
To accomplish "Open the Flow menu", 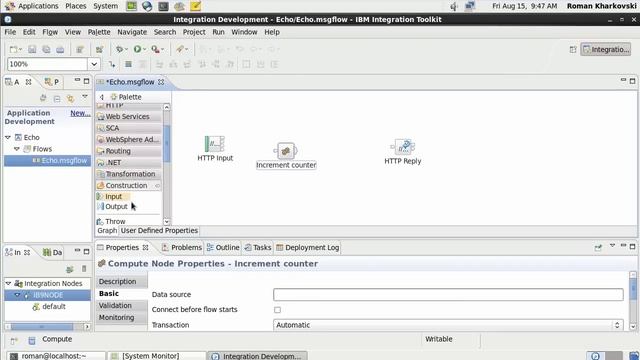I will coord(50,32).
